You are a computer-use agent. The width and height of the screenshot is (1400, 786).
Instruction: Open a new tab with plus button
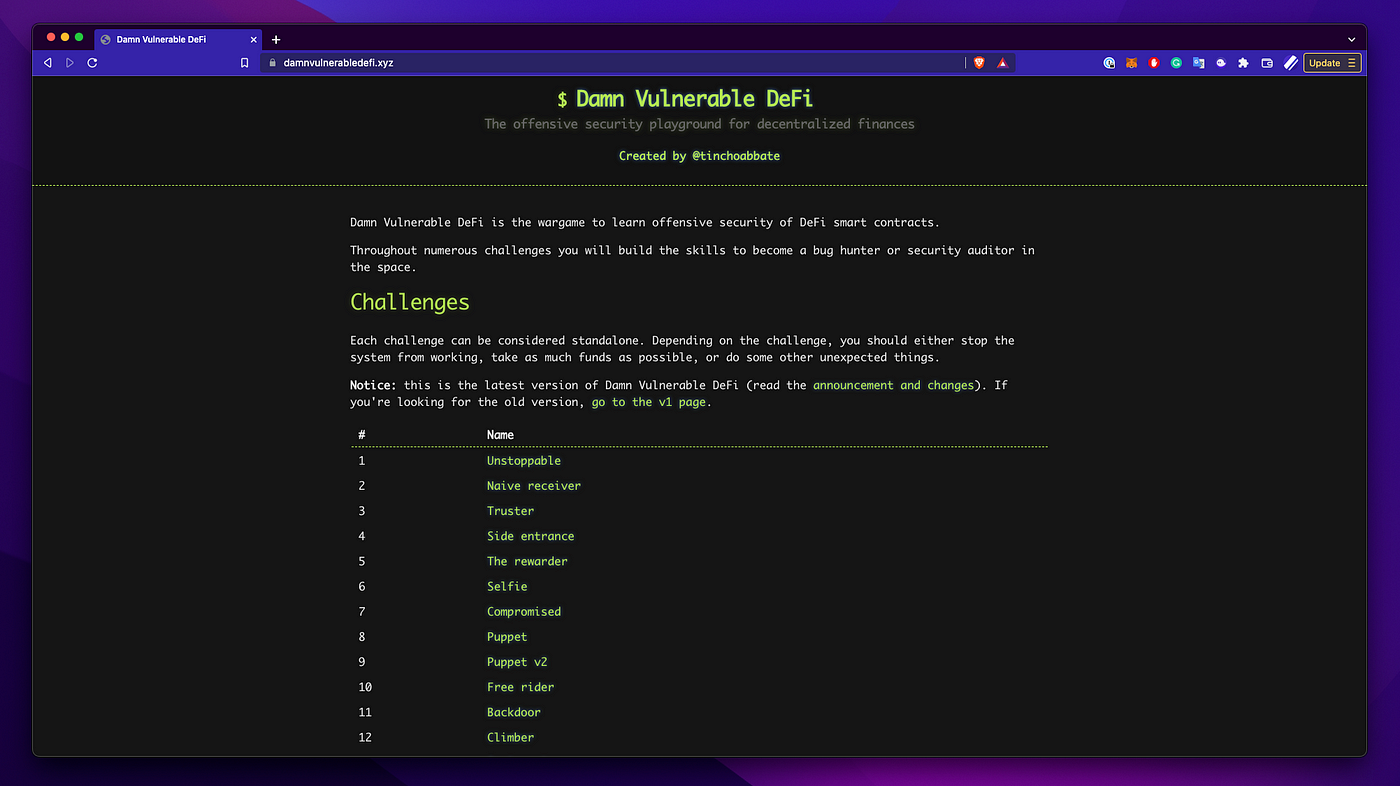coord(276,40)
